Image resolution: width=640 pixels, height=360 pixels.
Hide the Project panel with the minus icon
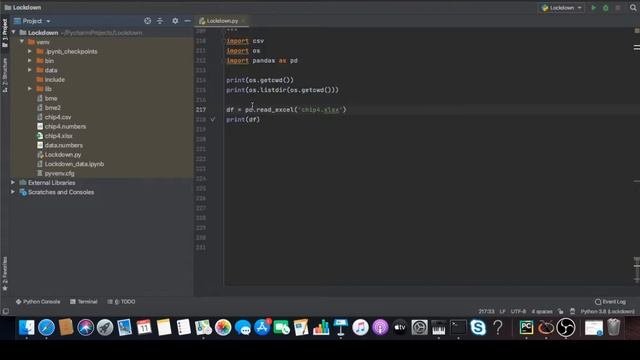[x=187, y=21]
